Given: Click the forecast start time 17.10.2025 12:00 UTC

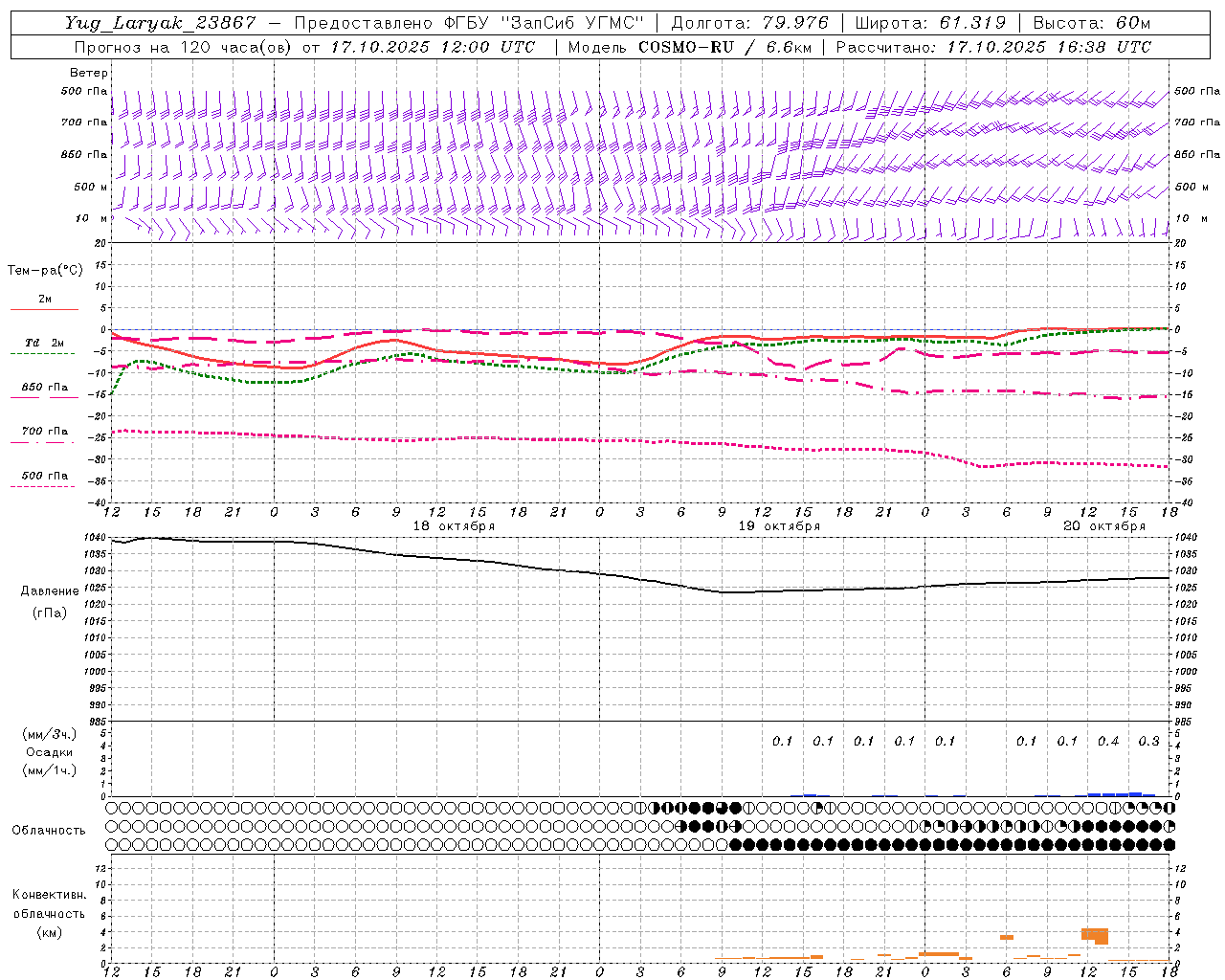Looking at the screenshot, I should 433,47.
